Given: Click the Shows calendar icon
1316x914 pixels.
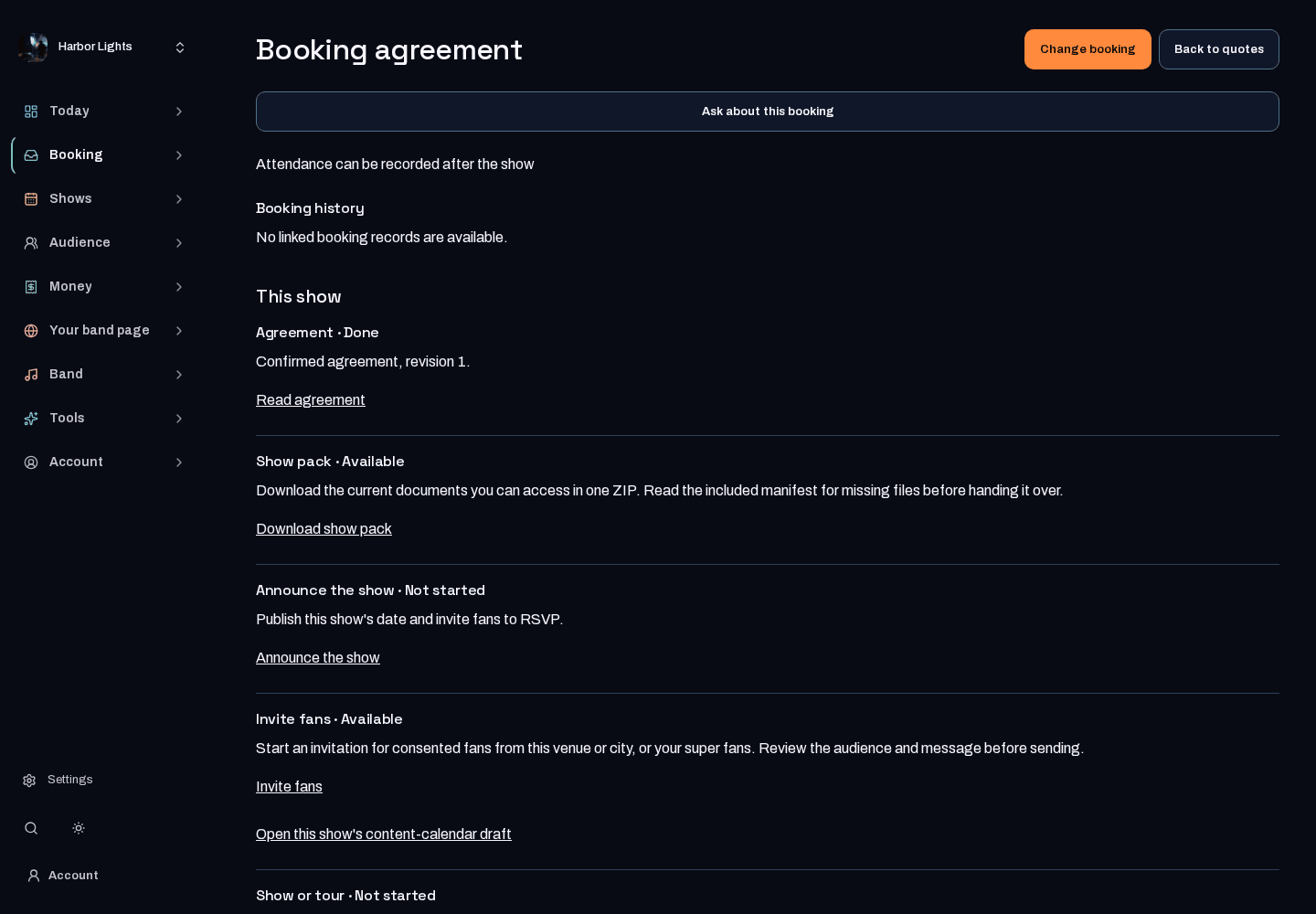Looking at the screenshot, I should pos(31,199).
